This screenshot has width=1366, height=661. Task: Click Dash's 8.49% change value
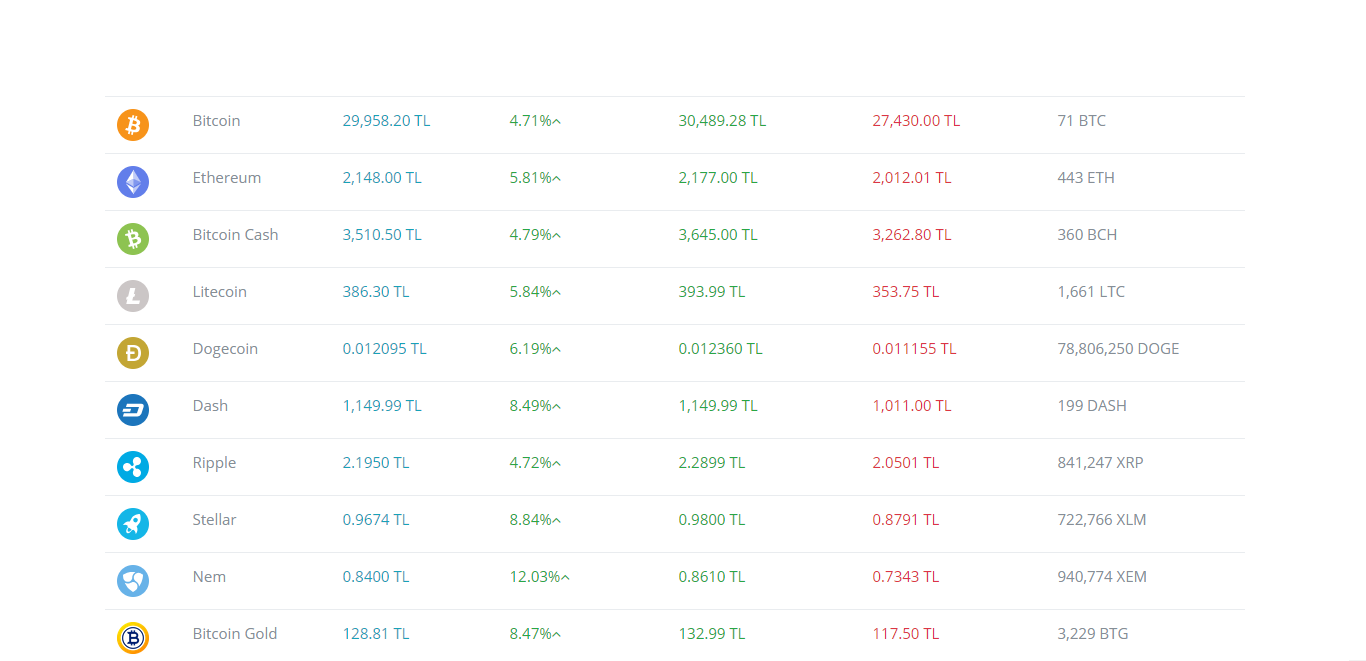535,406
